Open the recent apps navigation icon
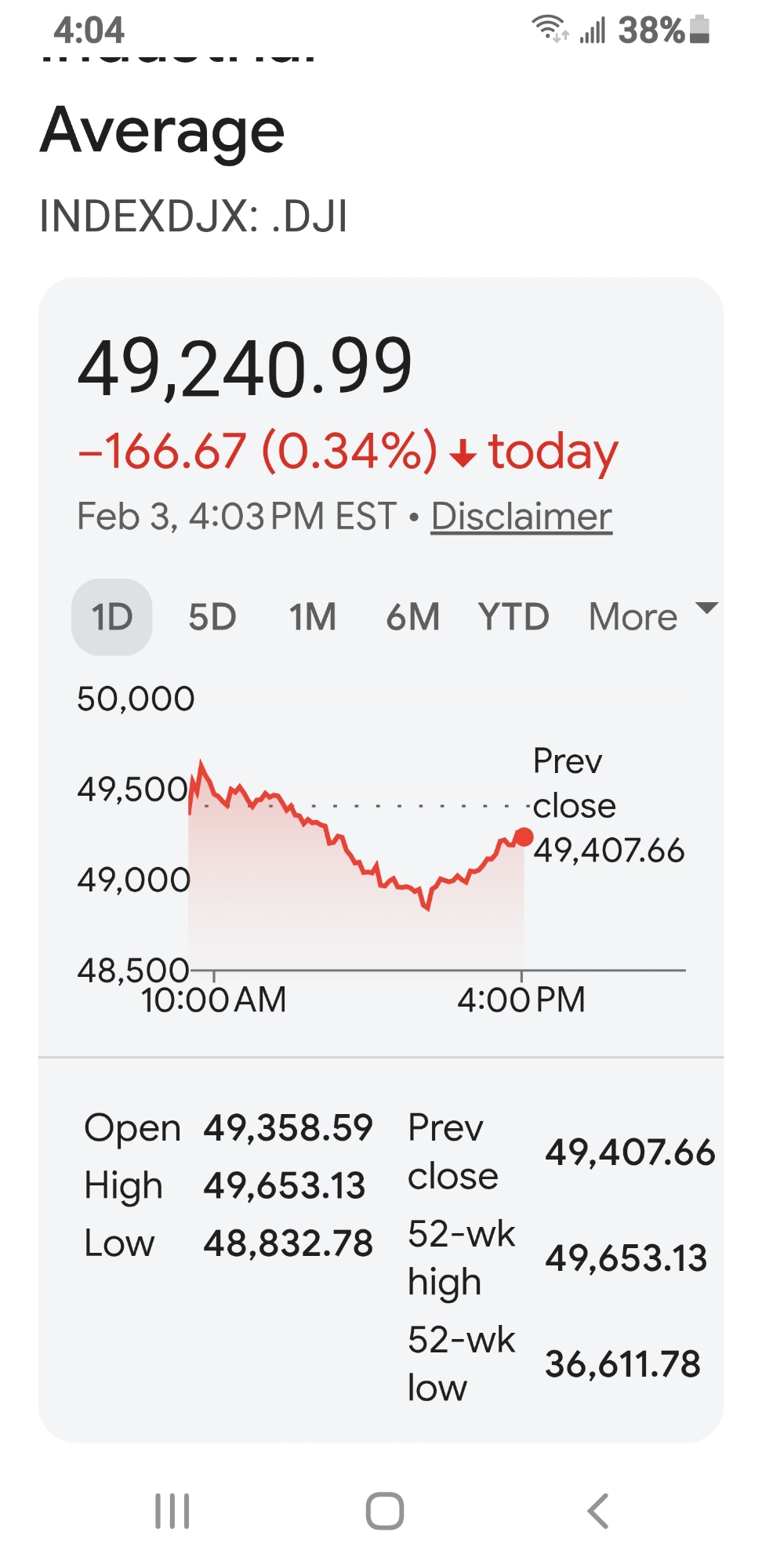Image resolution: width=762 pixels, height=1568 pixels. (x=172, y=1511)
